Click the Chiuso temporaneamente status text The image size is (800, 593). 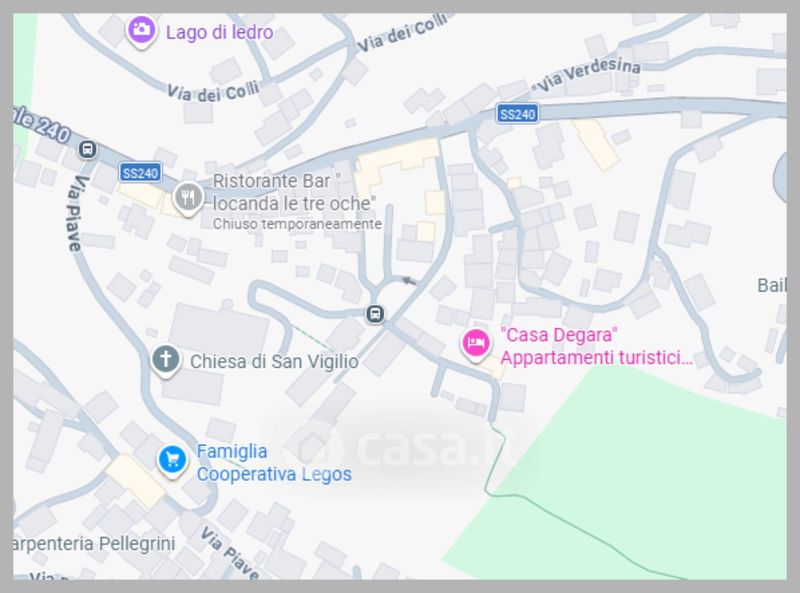coord(297,224)
